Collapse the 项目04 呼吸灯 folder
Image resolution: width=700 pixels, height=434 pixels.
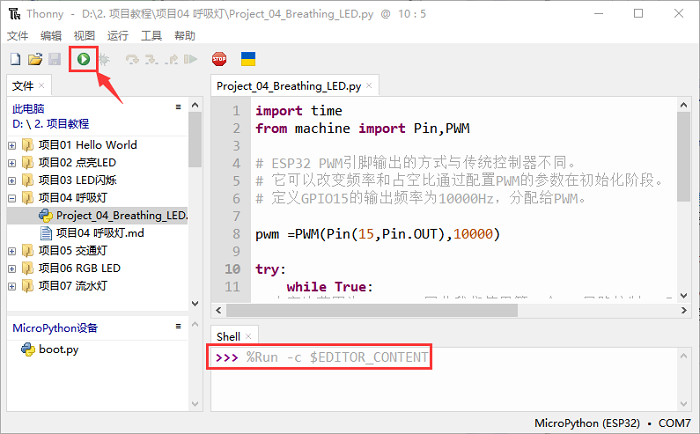point(12,198)
